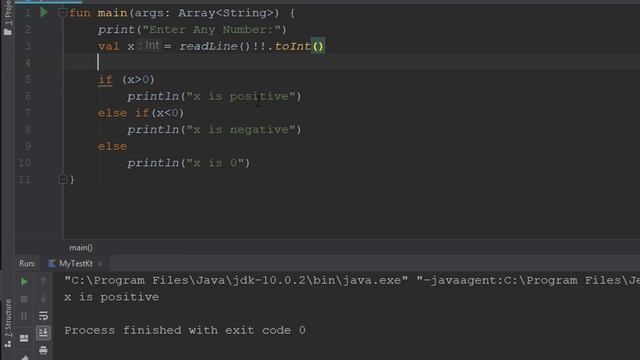Click the print call on line 2
The image size is (640, 360).
(116, 30)
